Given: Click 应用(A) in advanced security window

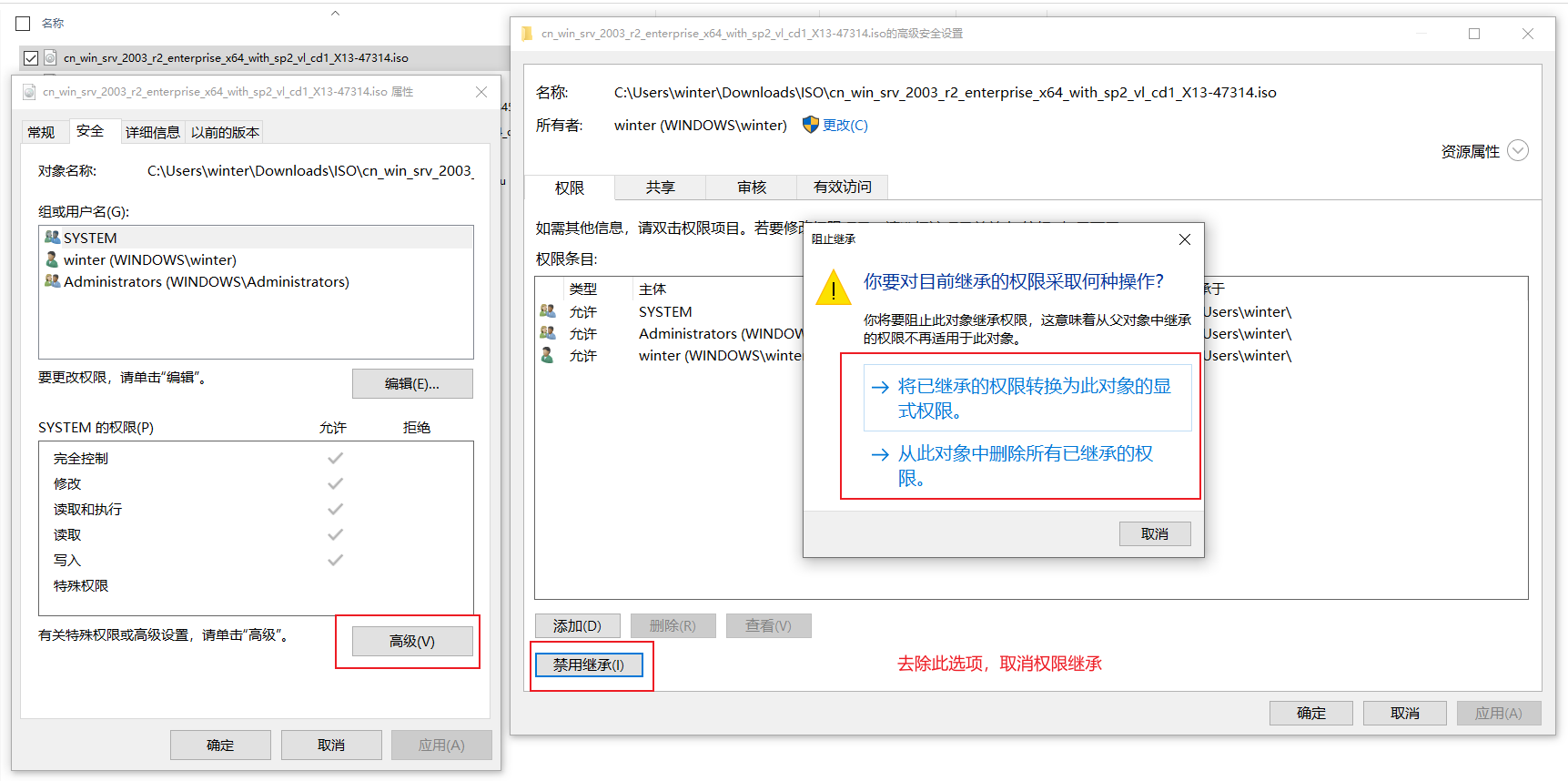Looking at the screenshot, I should click(x=1499, y=714).
